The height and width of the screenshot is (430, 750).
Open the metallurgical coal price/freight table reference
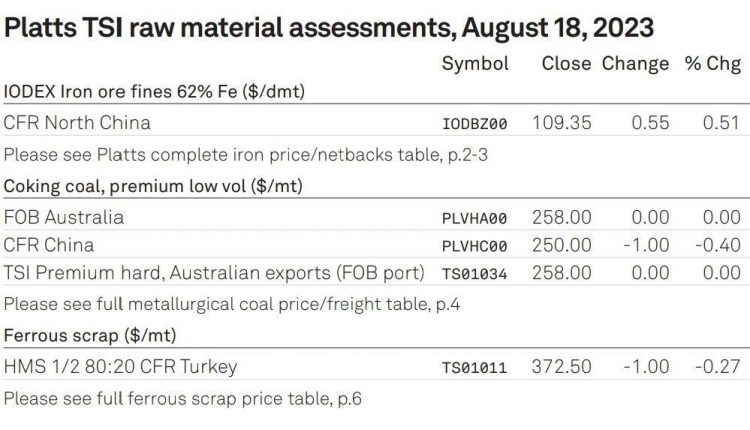(x=232, y=304)
